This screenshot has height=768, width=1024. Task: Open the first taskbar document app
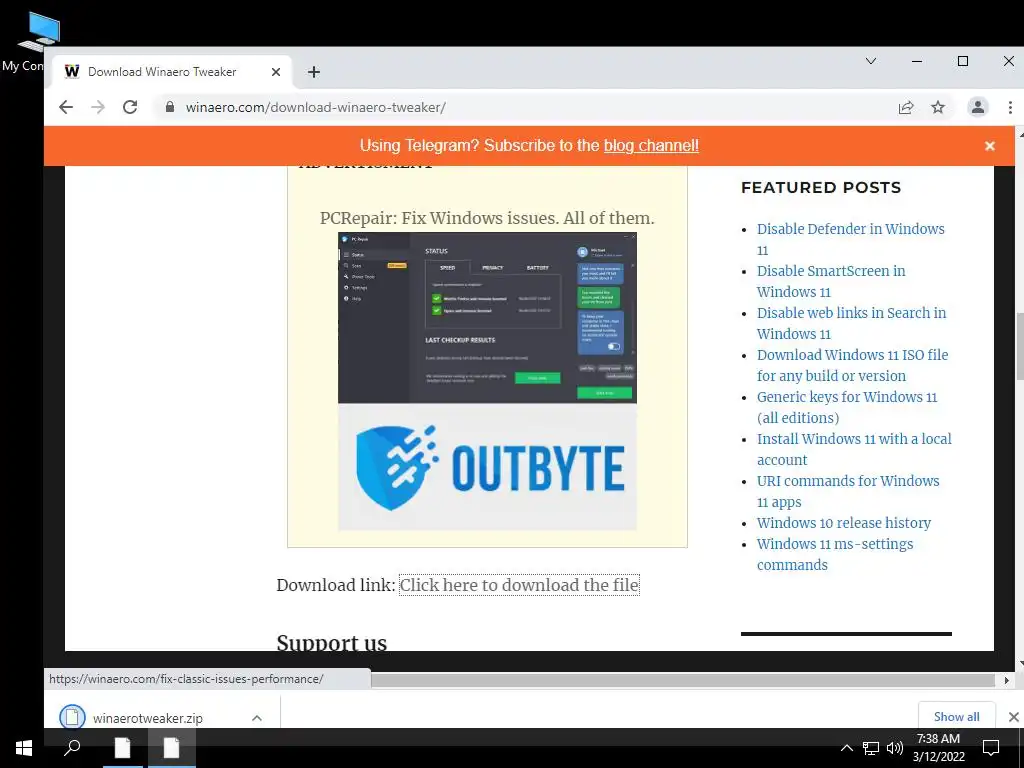coord(122,748)
